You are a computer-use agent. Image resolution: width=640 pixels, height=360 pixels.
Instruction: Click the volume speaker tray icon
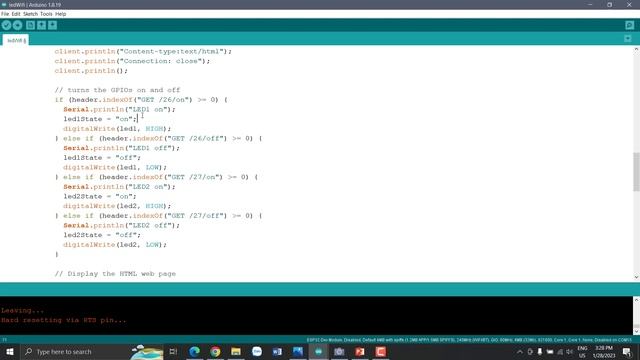[x=569, y=352]
